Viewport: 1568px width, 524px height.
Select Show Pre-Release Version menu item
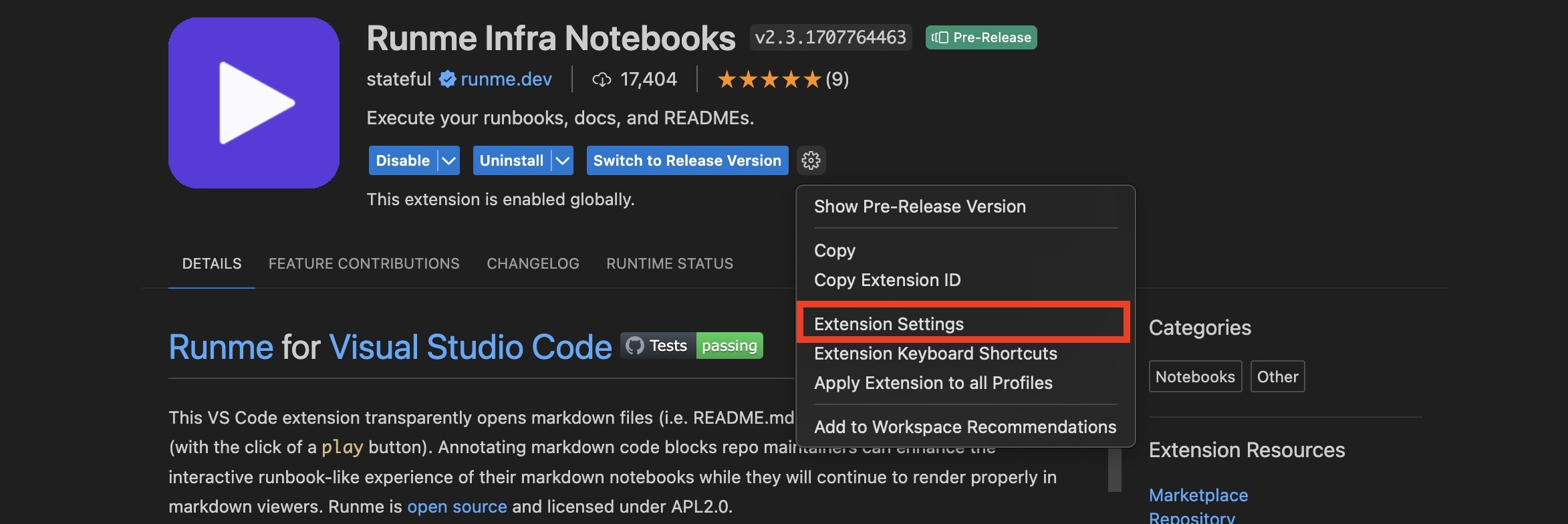pyautogui.click(x=965, y=207)
